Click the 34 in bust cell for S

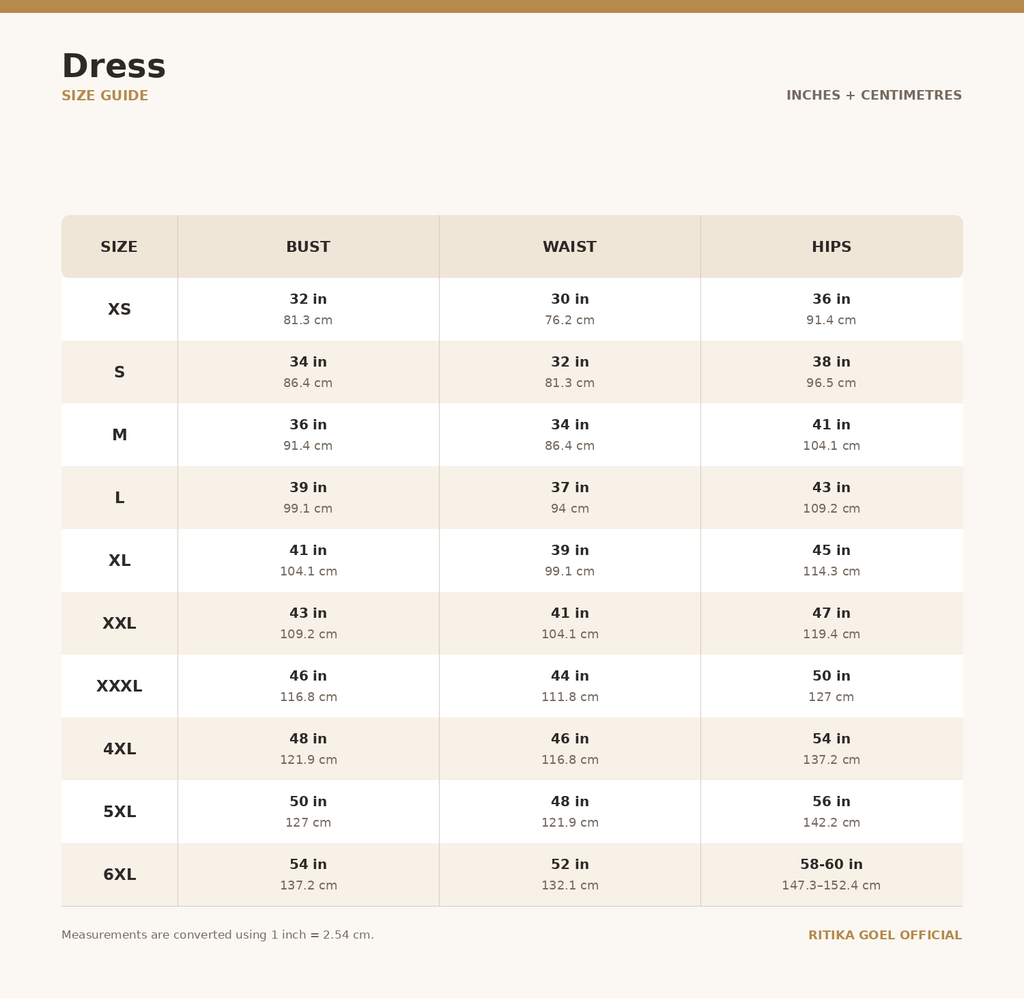pos(308,372)
